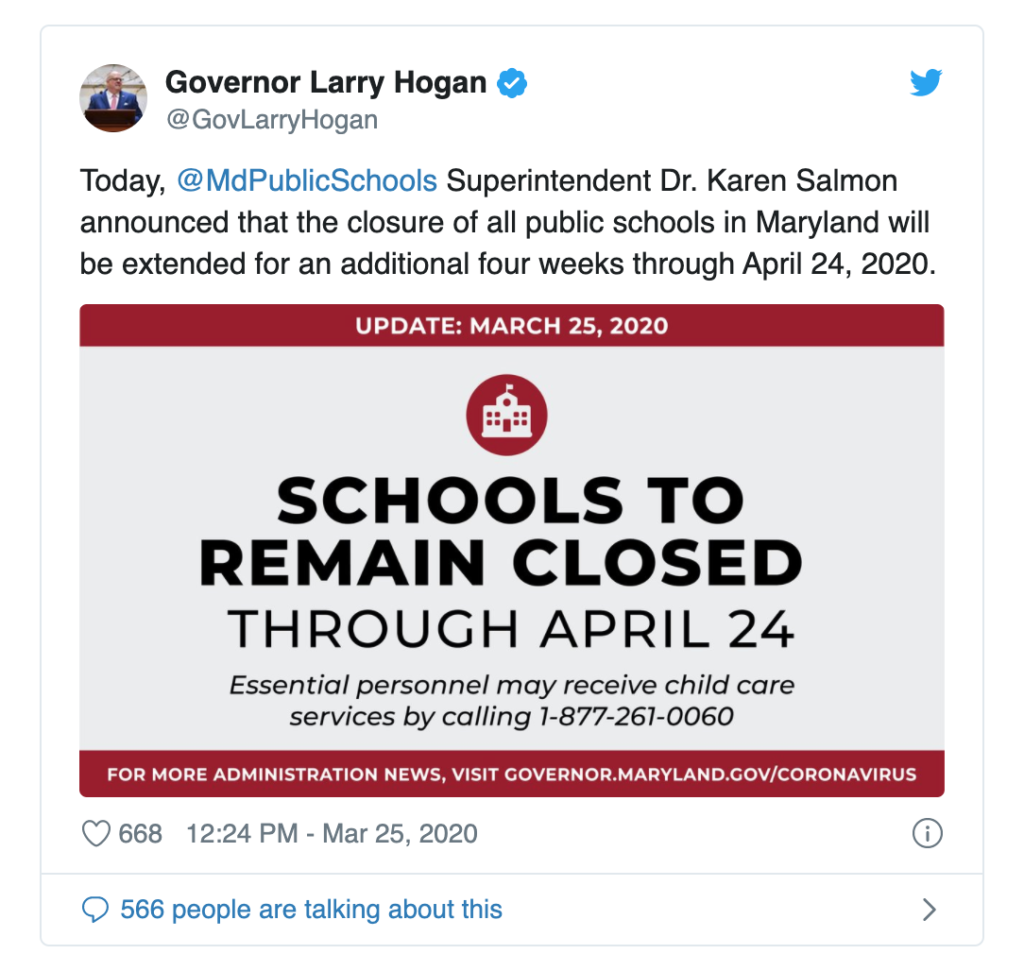The image size is (1024, 971).
Task: Click the tweet body text about school closure
Action: pyautogui.click(x=508, y=222)
